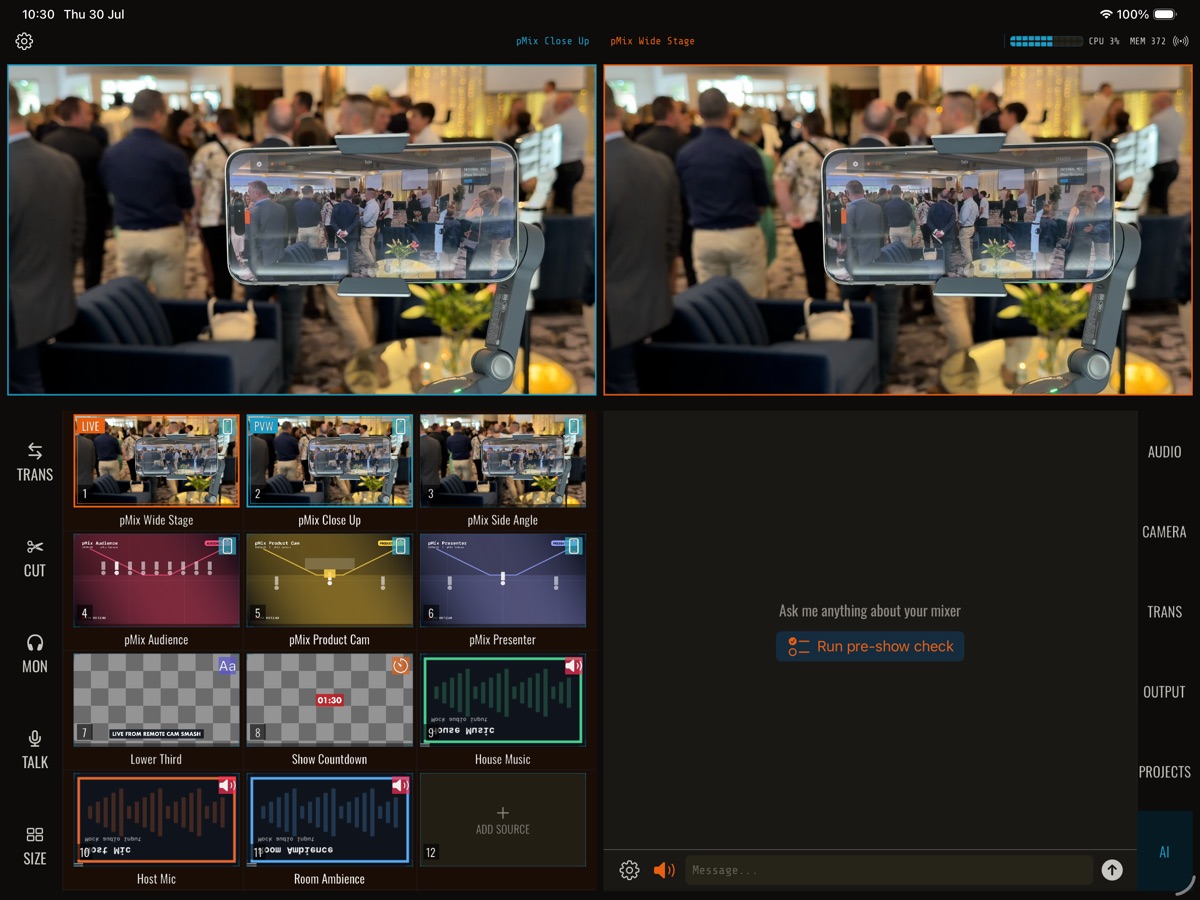Screen dimensions: 1200x900
Task: Send the message with arrow button
Action: click(1112, 870)
